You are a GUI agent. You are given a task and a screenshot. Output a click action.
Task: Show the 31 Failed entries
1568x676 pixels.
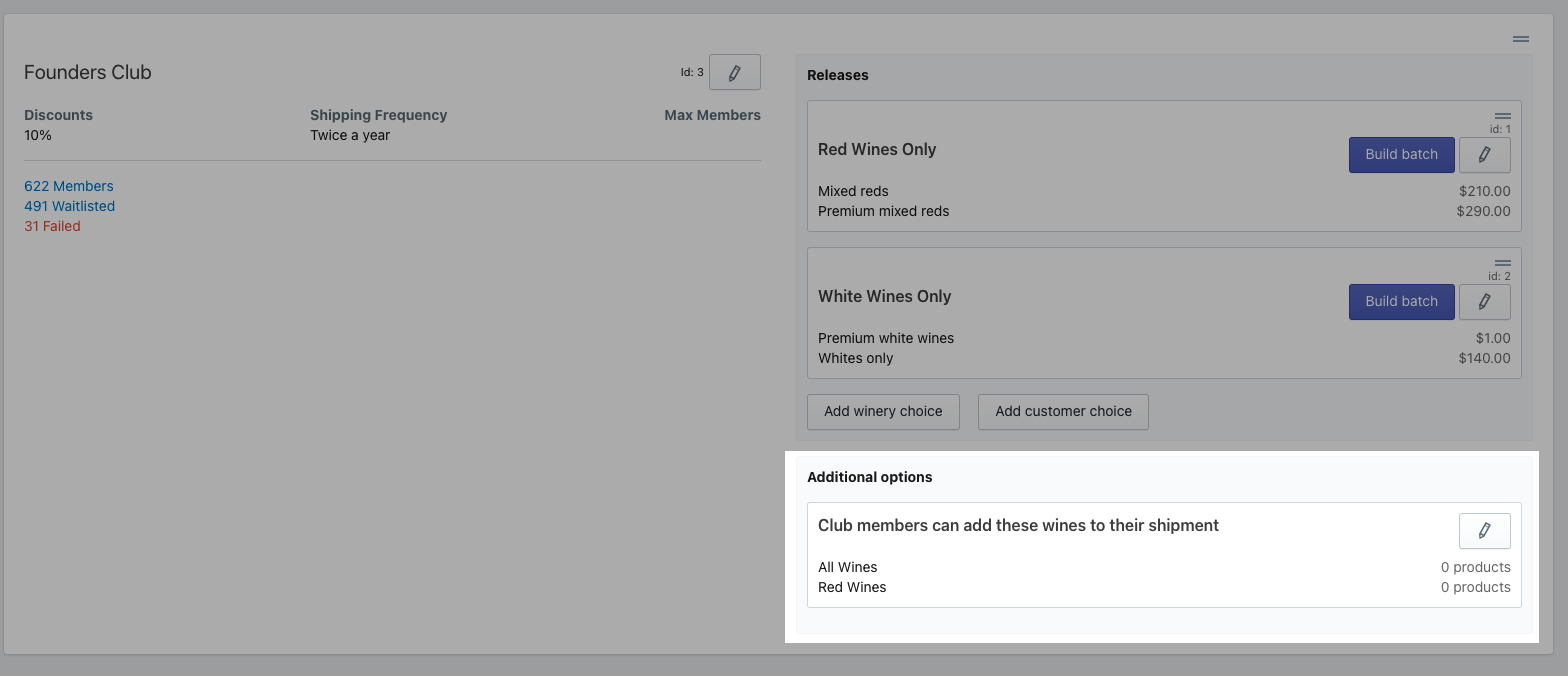coord(52,226)
